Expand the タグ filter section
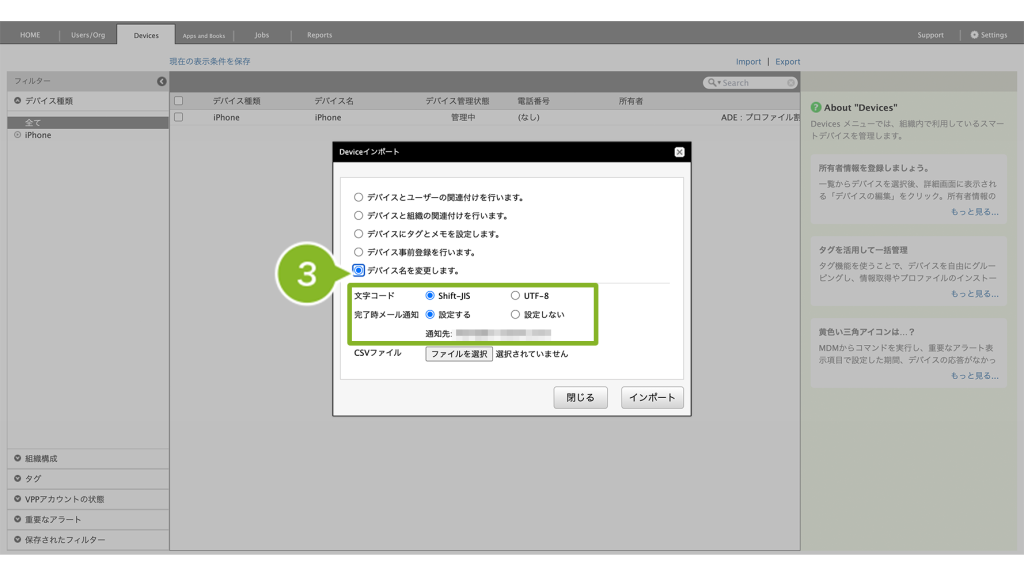Image resolution: width=1024 pixels, height=576 pixels. [x=17, y=478]
